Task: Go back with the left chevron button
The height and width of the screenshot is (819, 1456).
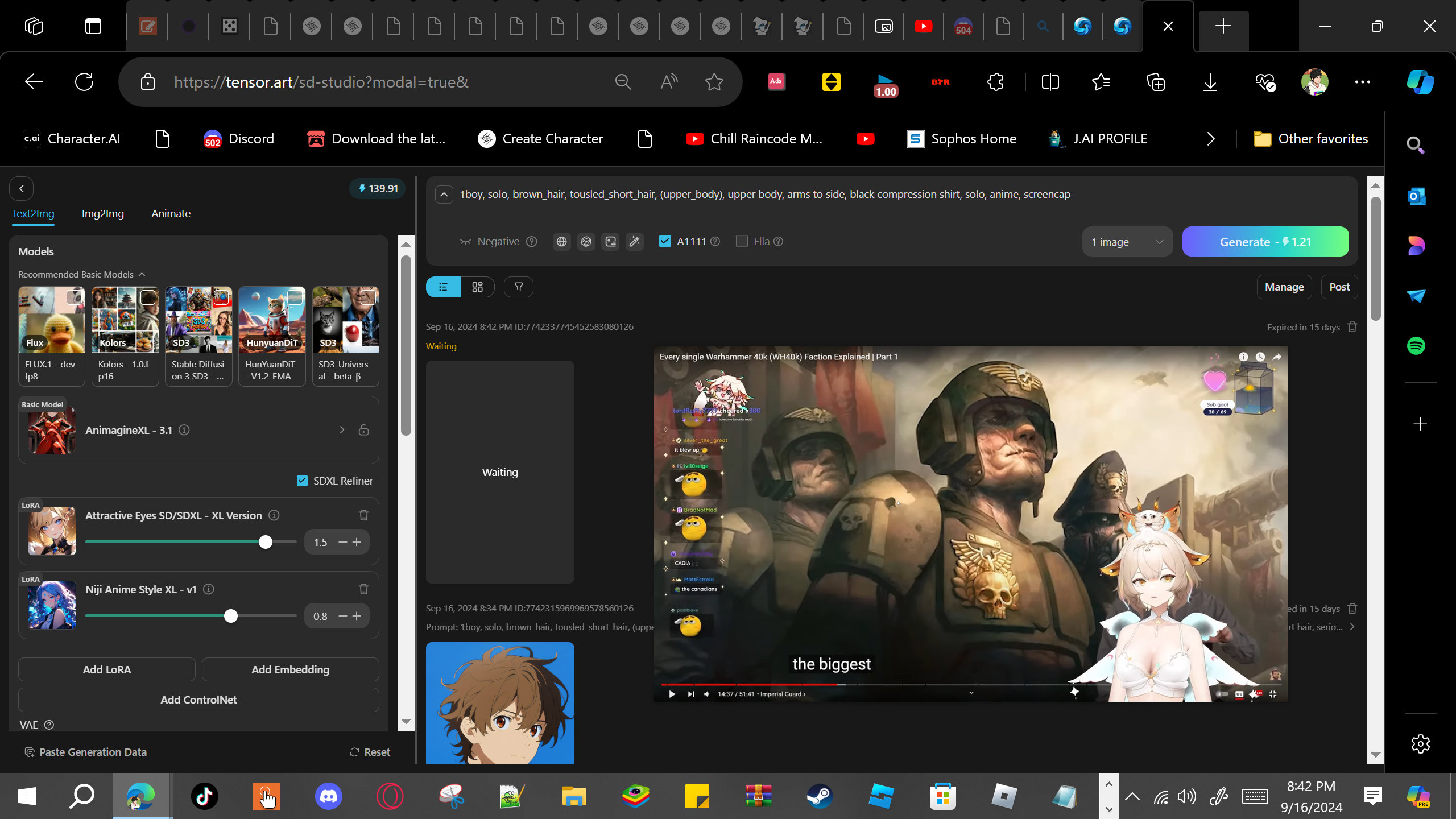Action: pos(22,189)
